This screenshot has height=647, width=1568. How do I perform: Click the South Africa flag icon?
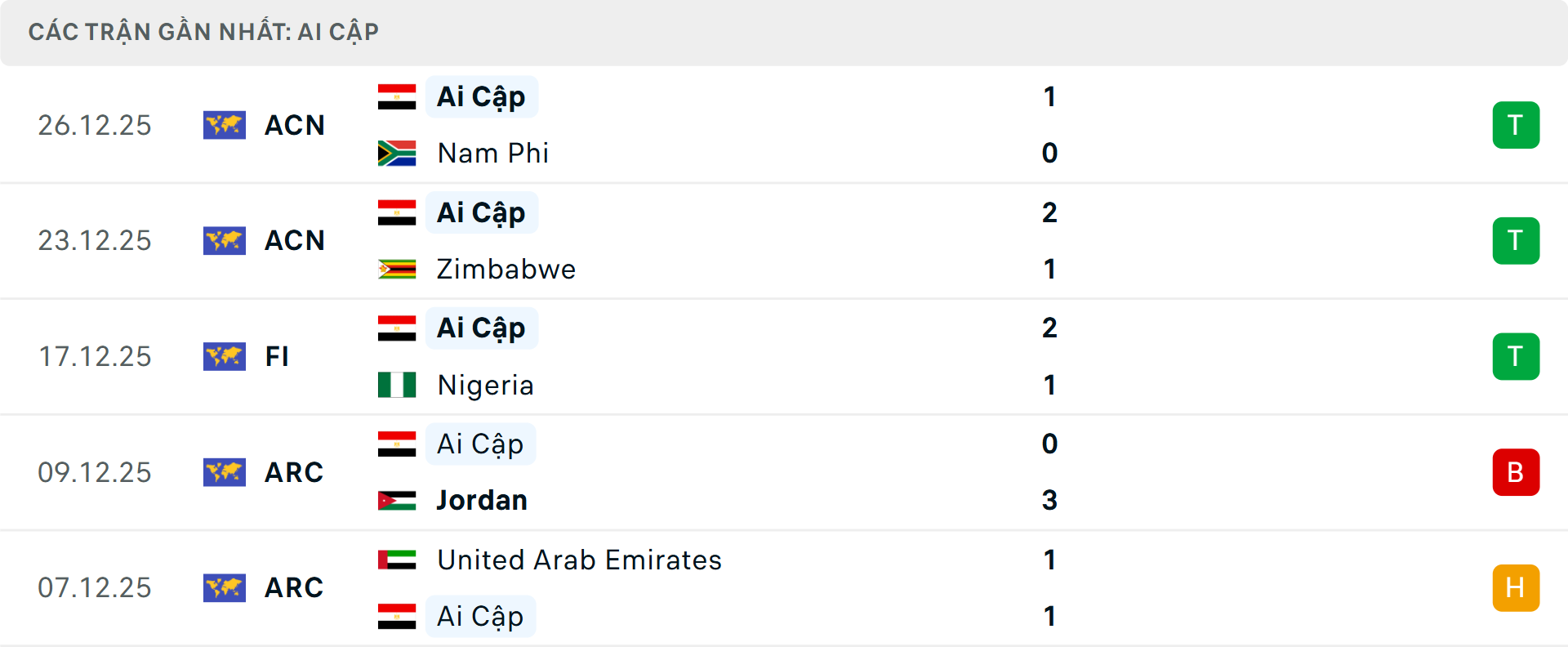[397, 154]
